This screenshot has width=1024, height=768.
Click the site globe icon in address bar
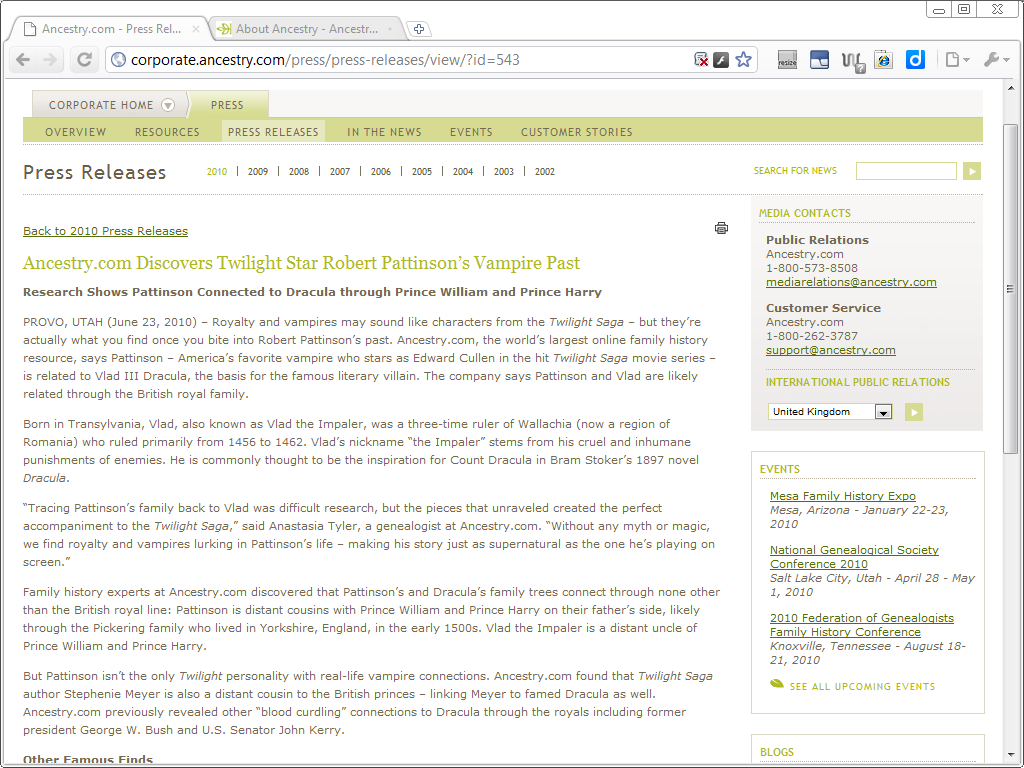coord(118,60)
